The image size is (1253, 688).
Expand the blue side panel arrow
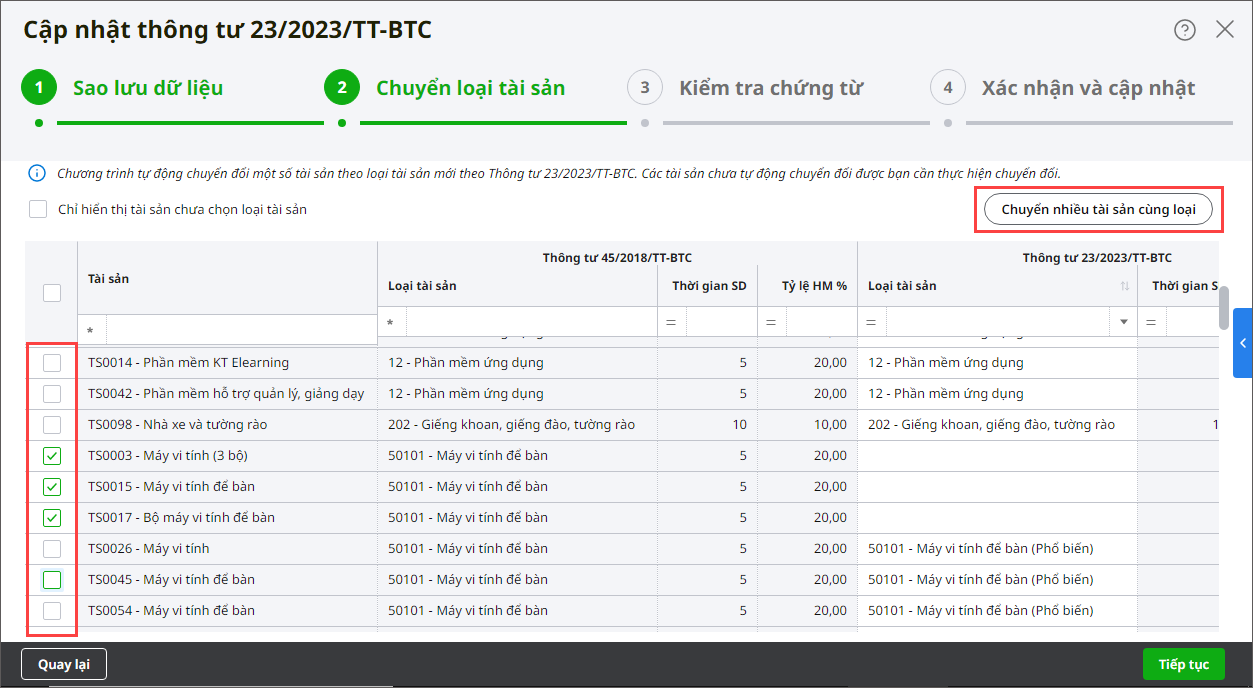tap(1243, 343)
